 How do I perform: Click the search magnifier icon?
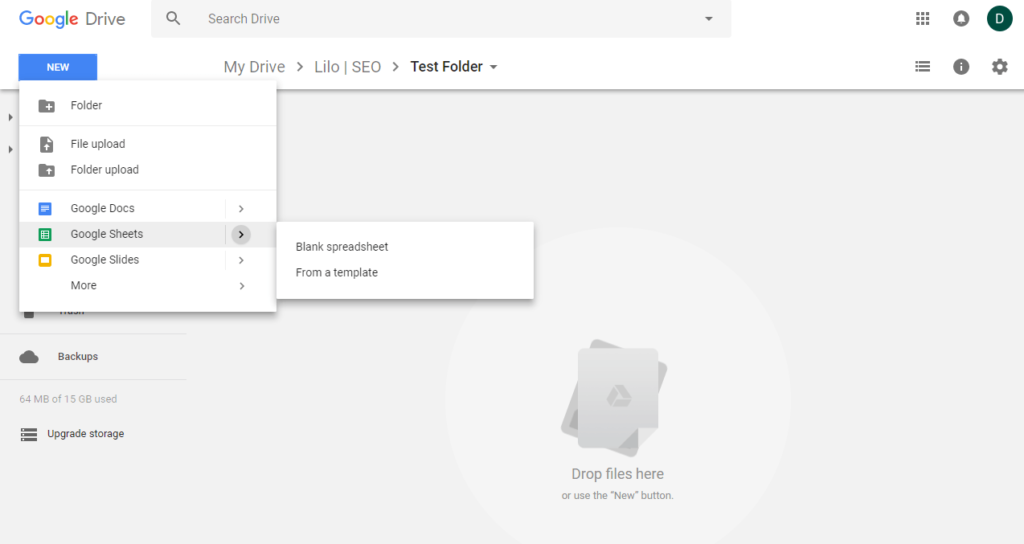(x=173, y=19)
